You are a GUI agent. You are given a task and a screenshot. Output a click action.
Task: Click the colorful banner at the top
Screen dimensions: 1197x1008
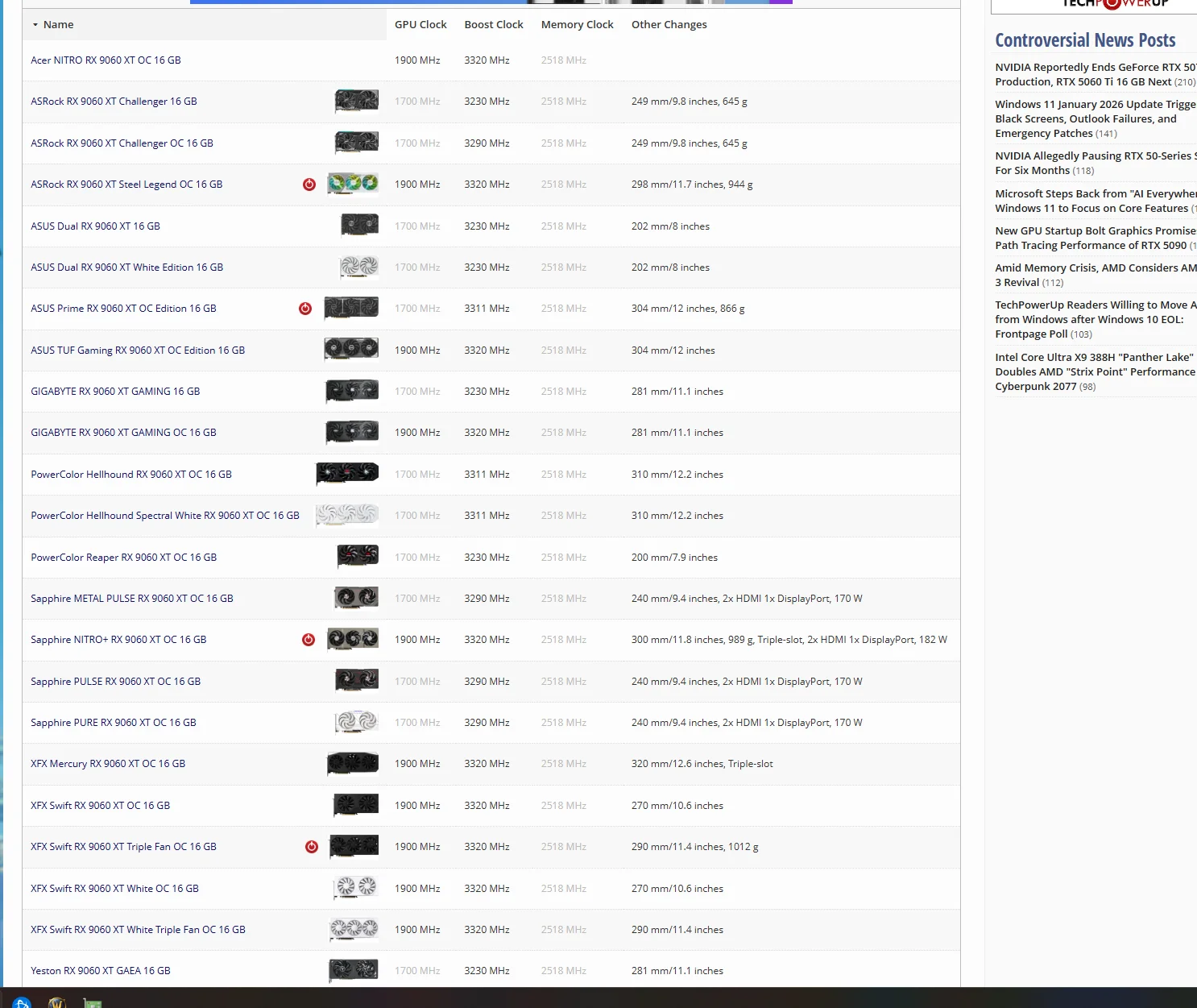(x=491, y=2)
